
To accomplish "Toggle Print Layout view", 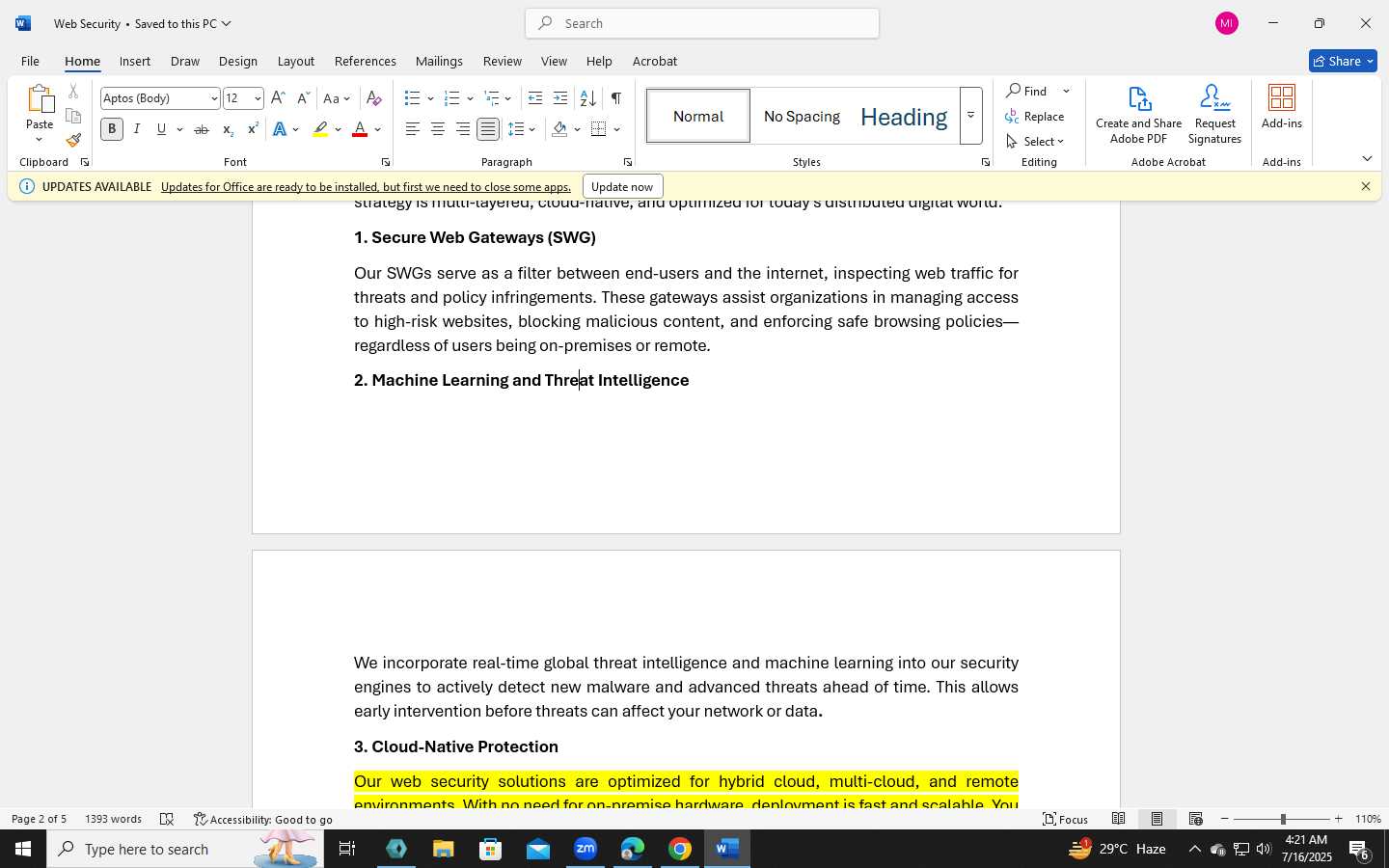I will coord(1157,819).
